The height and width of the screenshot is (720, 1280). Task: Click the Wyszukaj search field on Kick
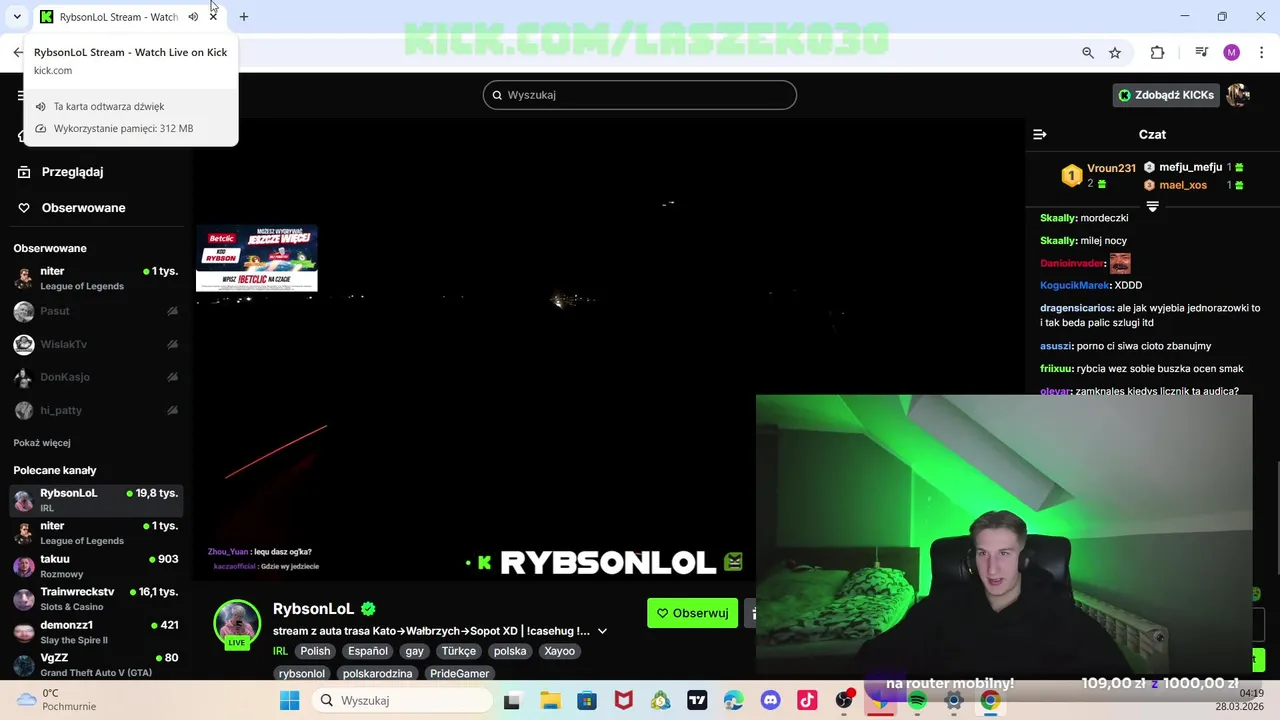[x=640, y=95]
